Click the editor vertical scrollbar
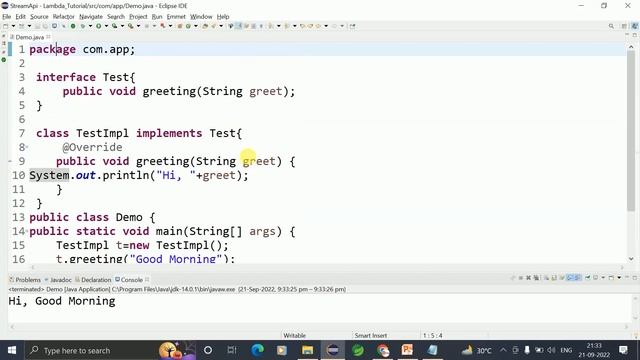640x360 pixels. (631, 131)
